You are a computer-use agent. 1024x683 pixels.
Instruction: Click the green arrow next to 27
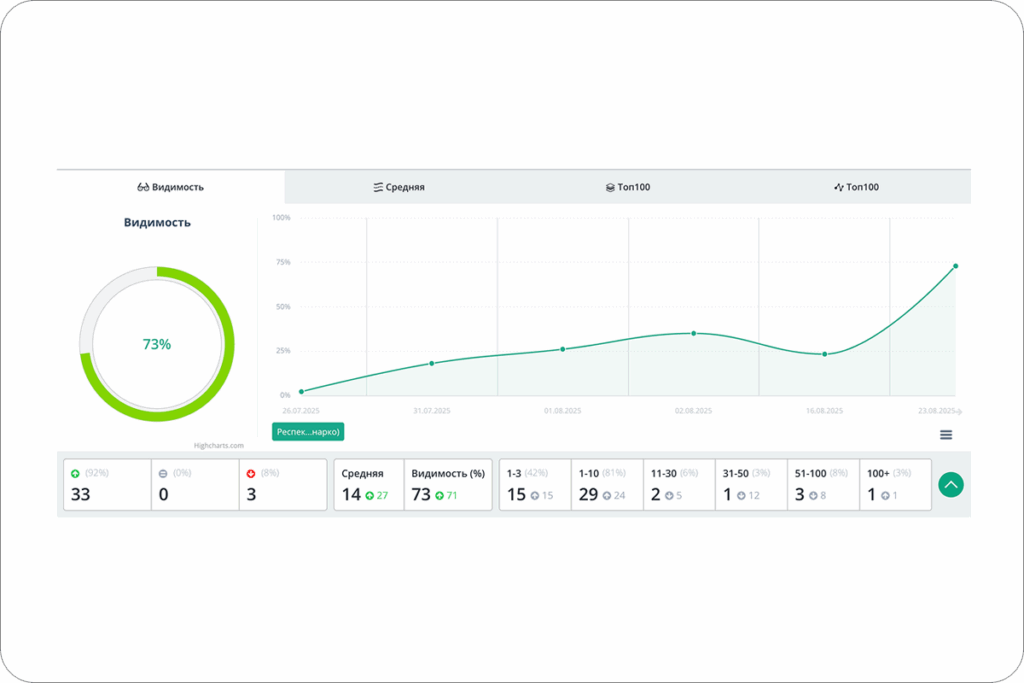coord(370,496)
